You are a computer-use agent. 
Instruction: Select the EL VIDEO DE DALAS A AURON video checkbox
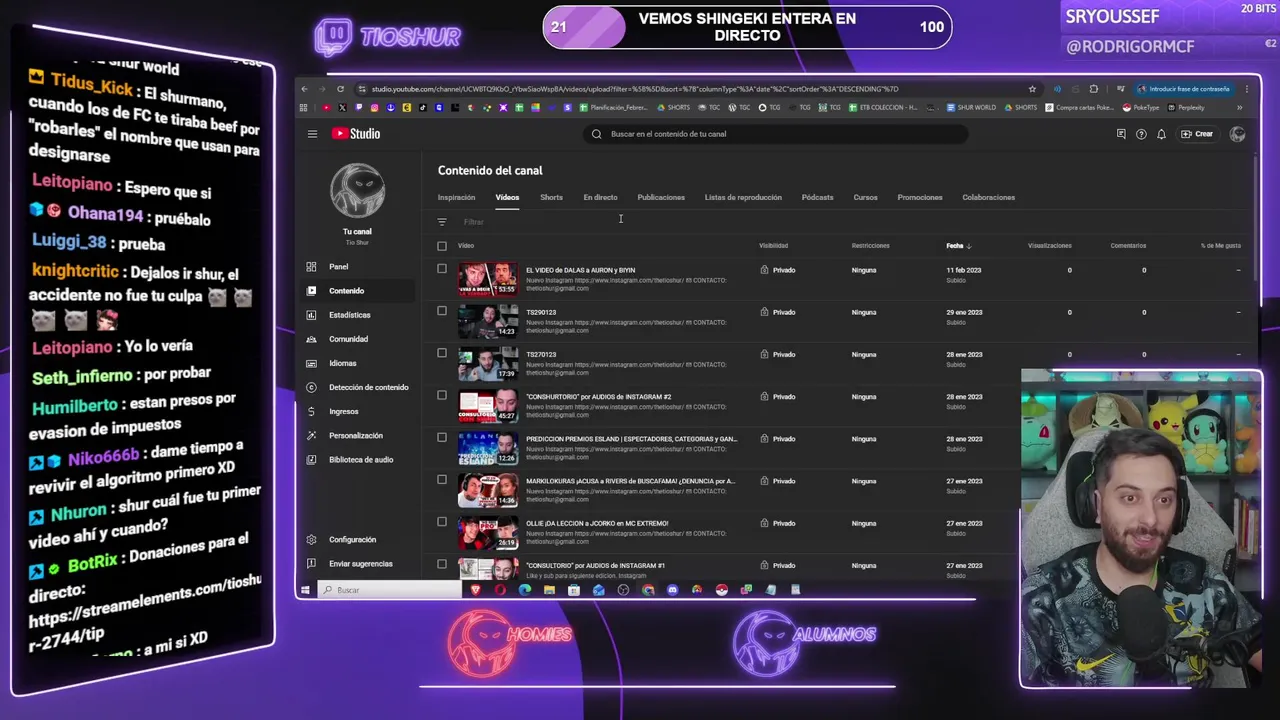442,268
